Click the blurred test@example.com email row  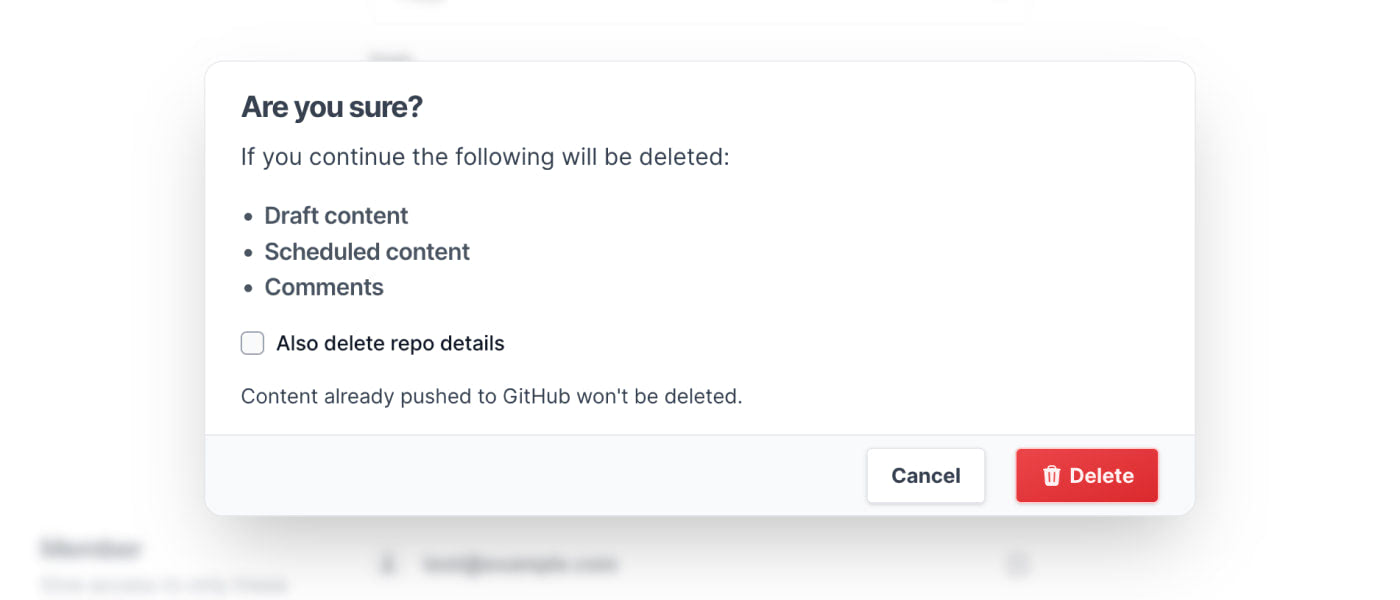(x=520, y=564)
